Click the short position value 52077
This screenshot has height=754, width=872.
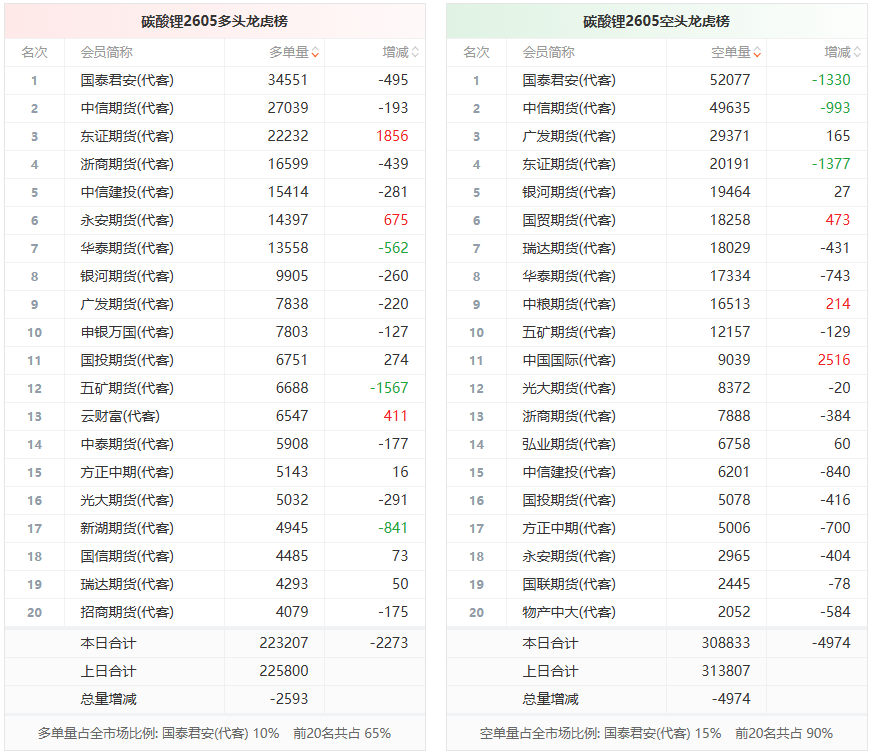[730, 80]
